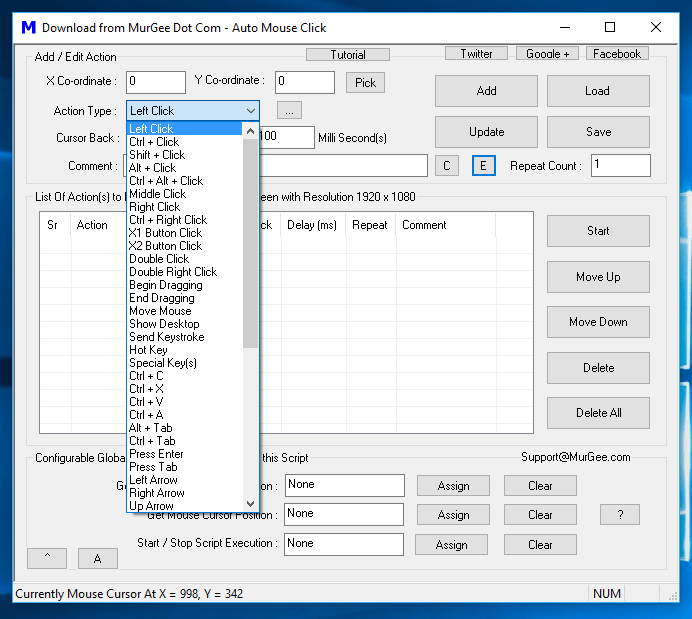Click the MurGee M logo icon

29,27
